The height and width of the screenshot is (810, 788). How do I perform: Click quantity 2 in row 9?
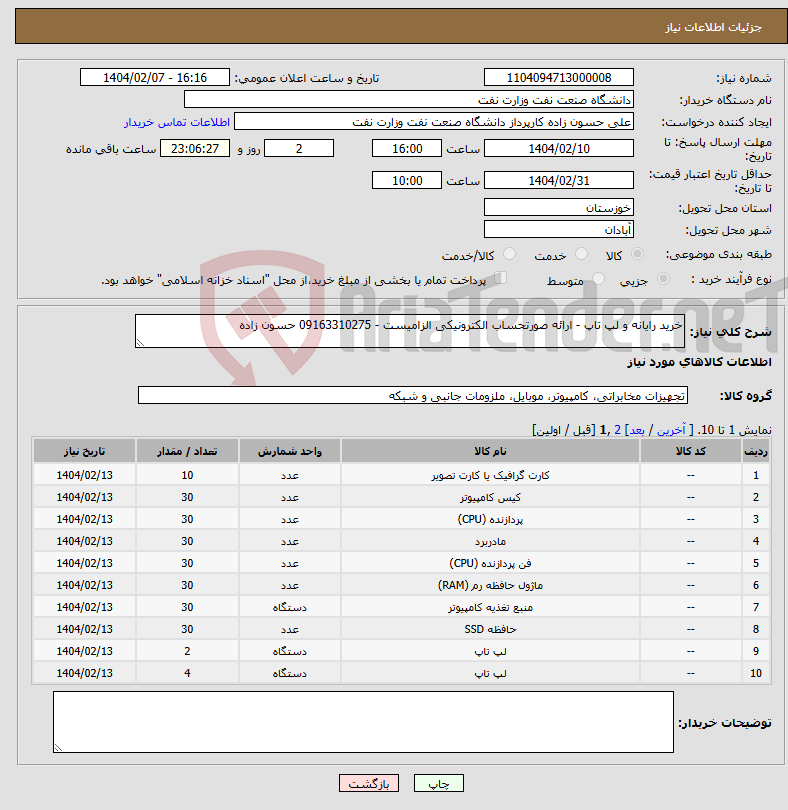(x=187, y=651)
